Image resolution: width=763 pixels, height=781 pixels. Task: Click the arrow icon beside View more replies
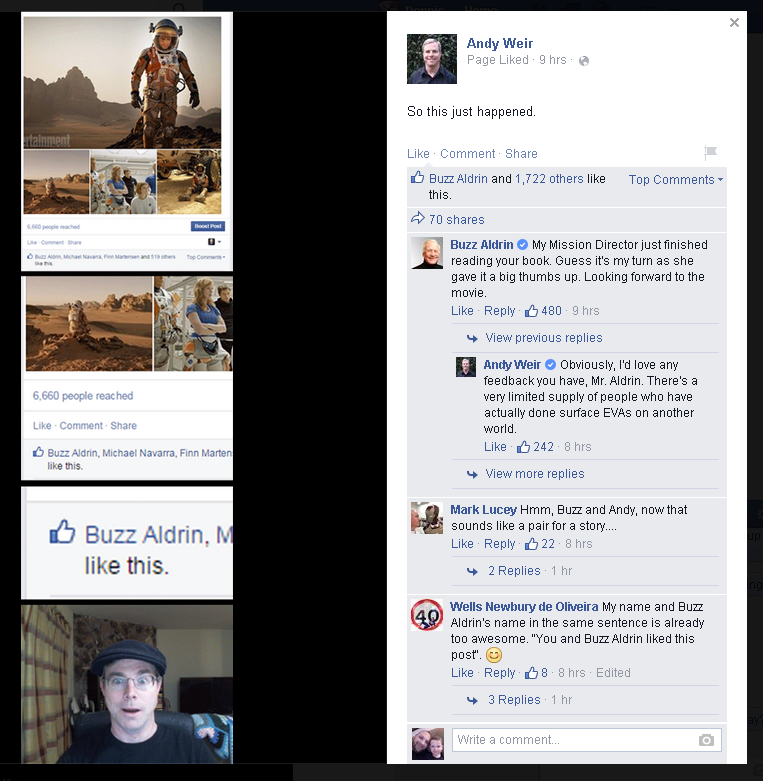tap(472, 475)
